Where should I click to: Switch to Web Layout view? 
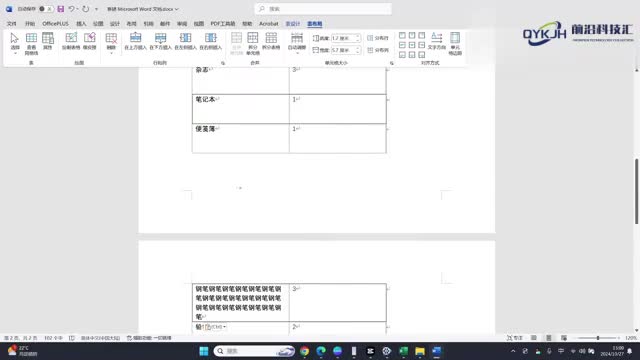pos(564,338)
